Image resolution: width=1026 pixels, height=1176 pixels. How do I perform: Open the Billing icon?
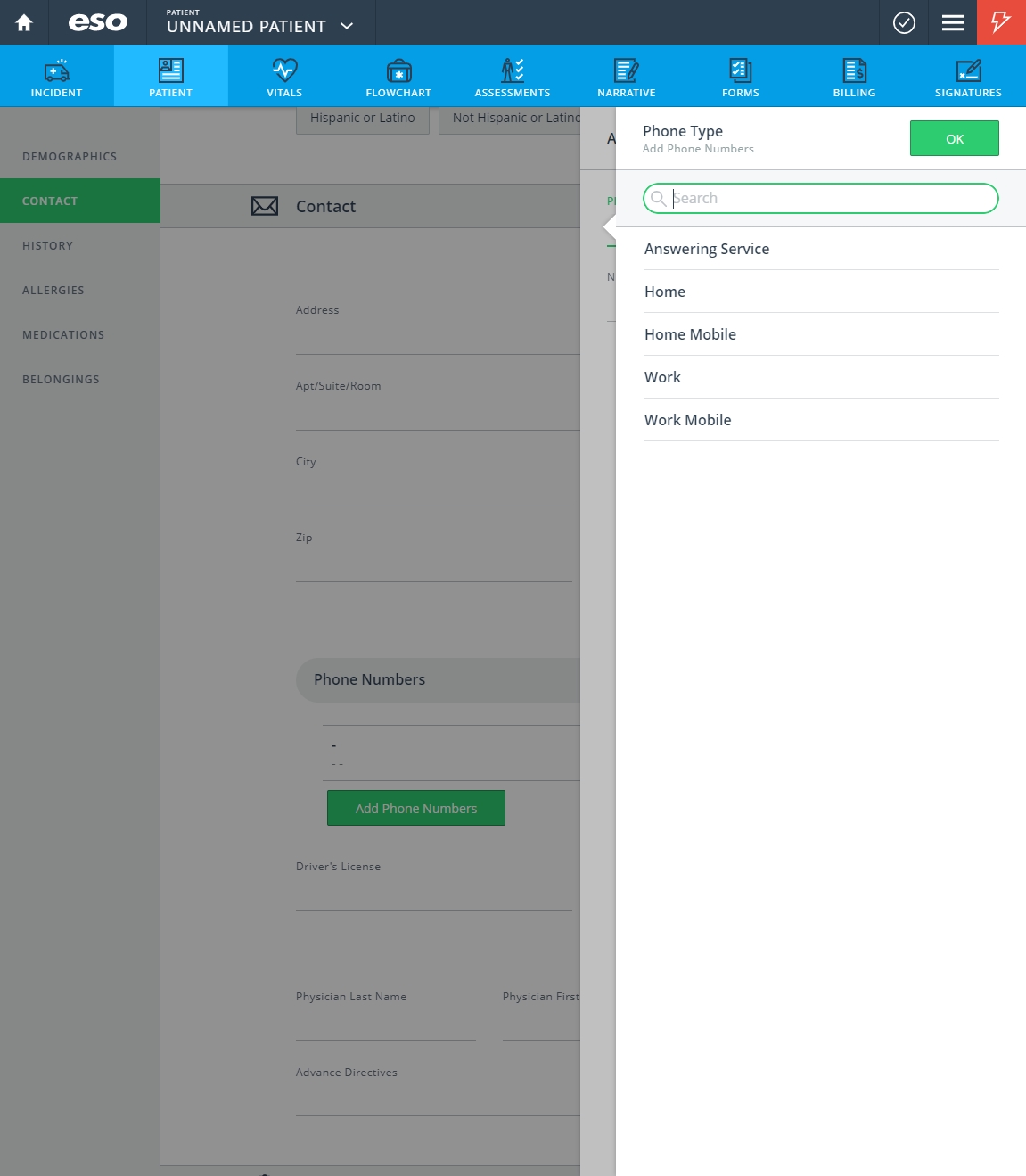pyautogui.click(x=854, y=76)
